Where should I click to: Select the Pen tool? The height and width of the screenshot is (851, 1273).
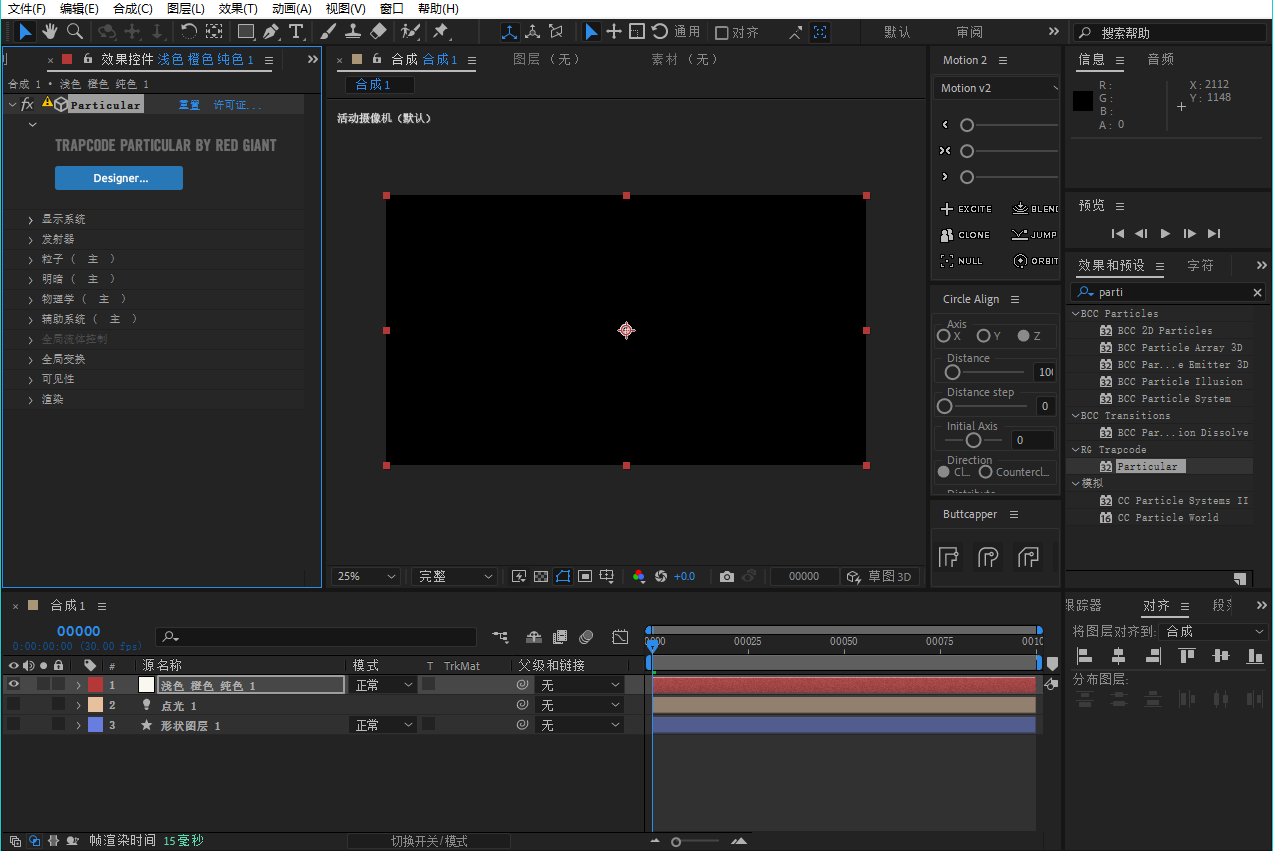click(x=271, y=32)
